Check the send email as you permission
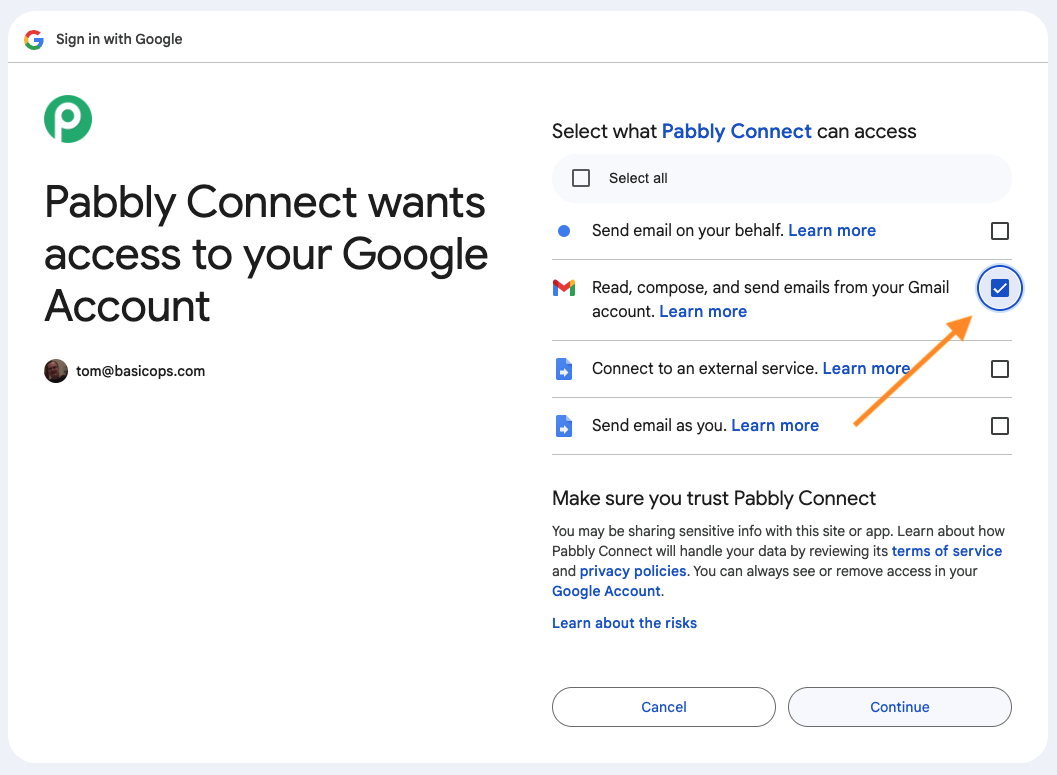Screen dimensions: 1057x775 [x=999, y=425]
